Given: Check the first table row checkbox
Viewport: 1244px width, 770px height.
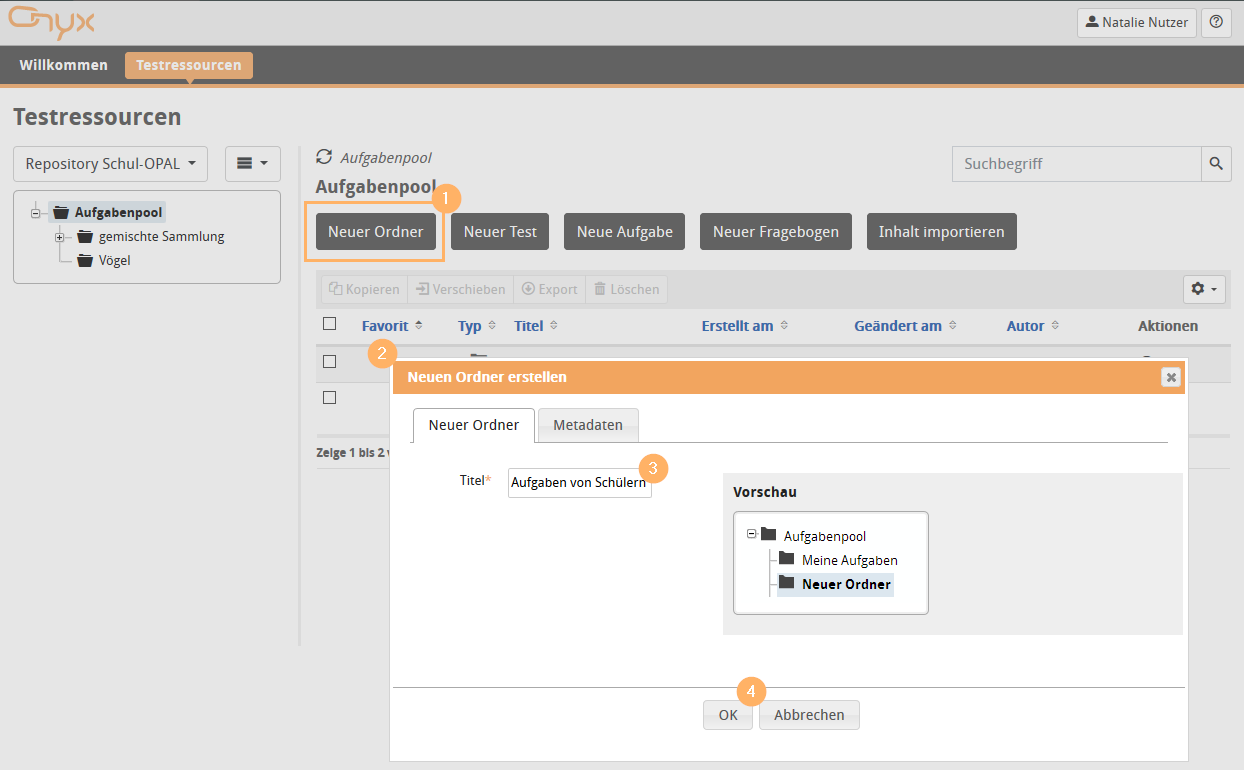Looking at the screenshot, I should click(329, 361).
